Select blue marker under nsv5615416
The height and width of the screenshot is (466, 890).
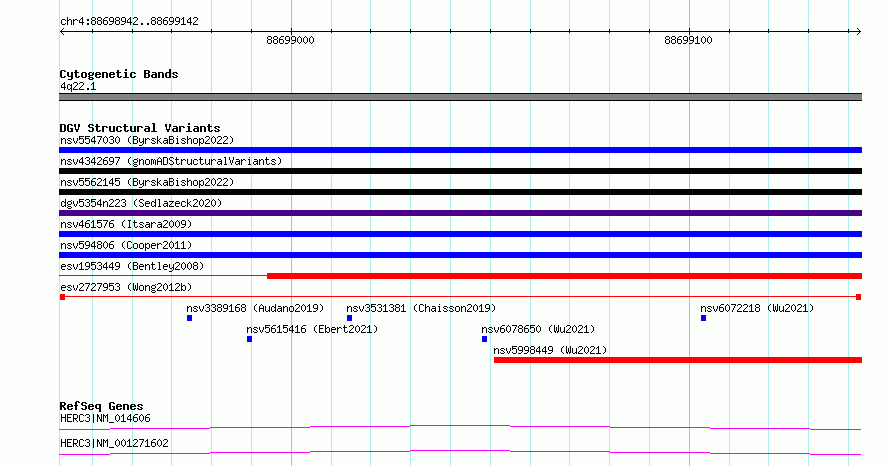249,339
